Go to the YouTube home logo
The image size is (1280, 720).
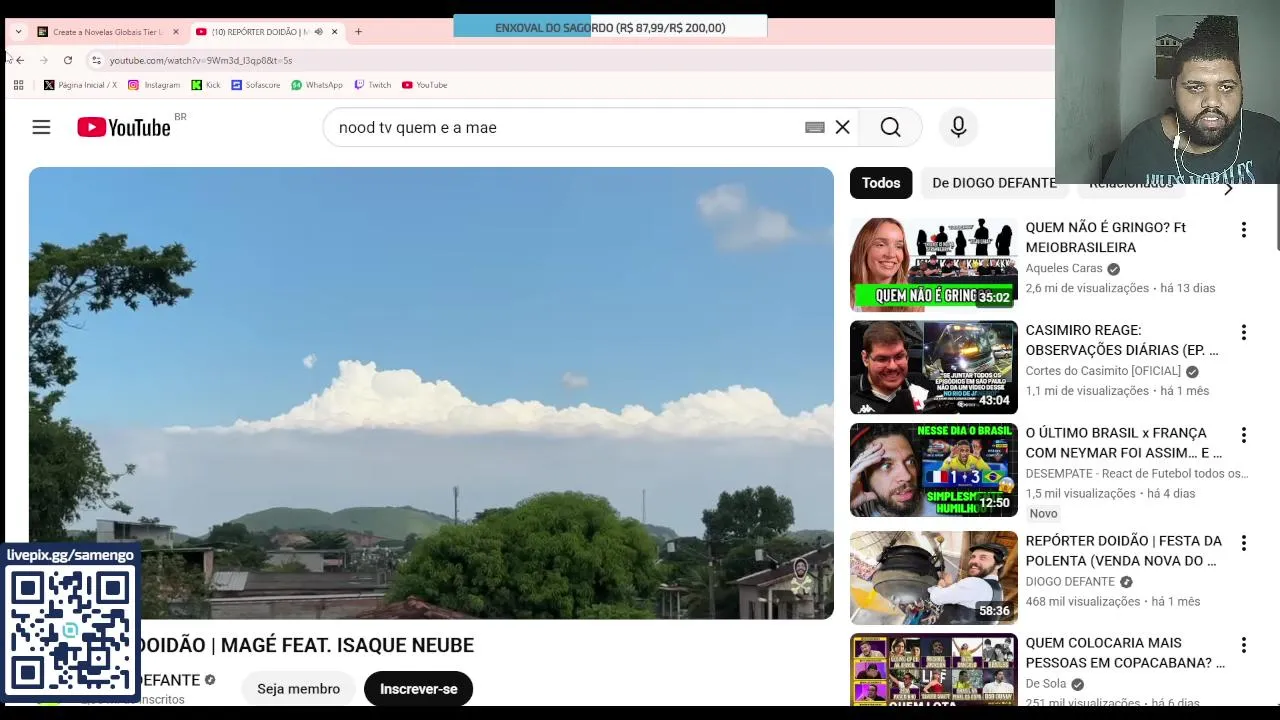(x=124, y=127)
